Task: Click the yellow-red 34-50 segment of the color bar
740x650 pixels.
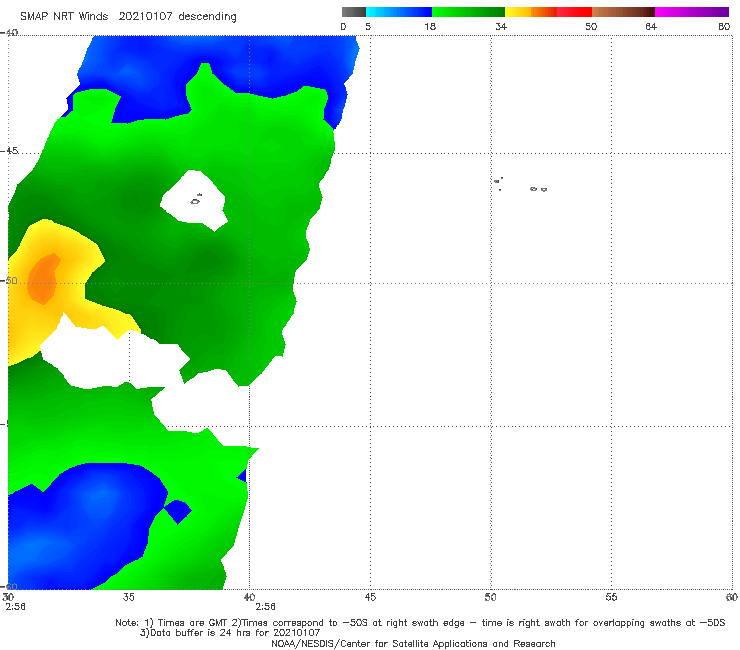Action: (x=548, y=12)
